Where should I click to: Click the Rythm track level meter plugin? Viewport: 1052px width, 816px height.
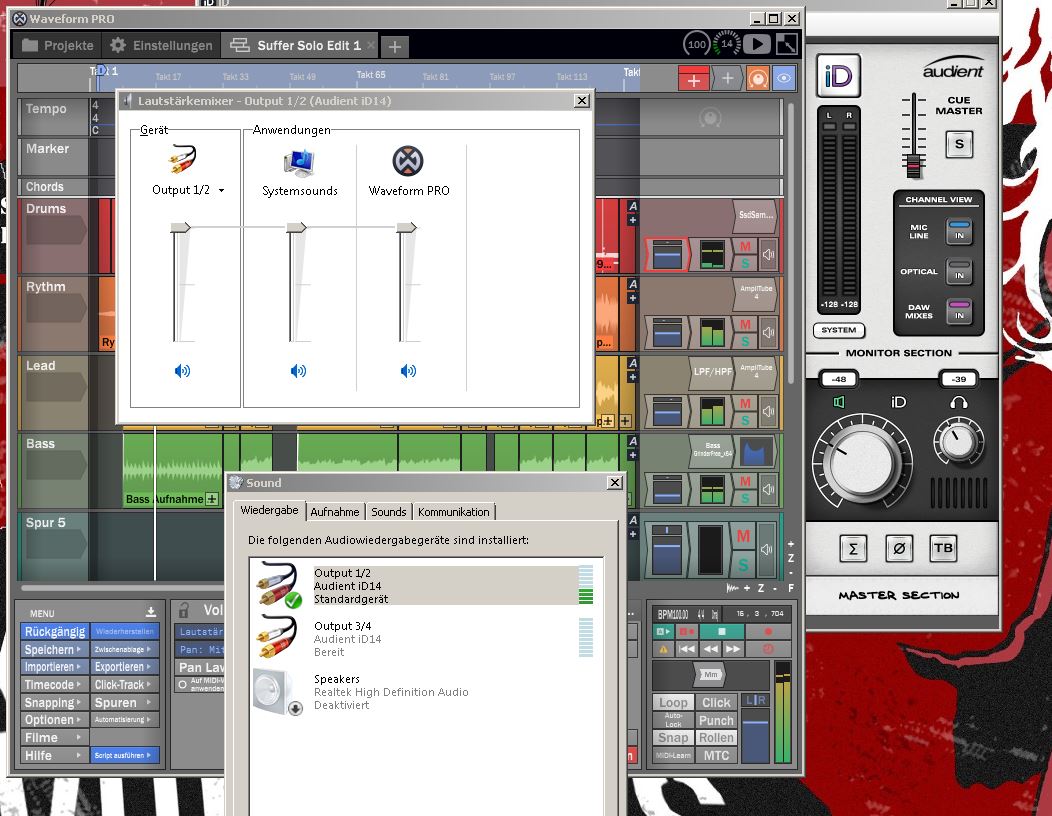coord(712,333)
